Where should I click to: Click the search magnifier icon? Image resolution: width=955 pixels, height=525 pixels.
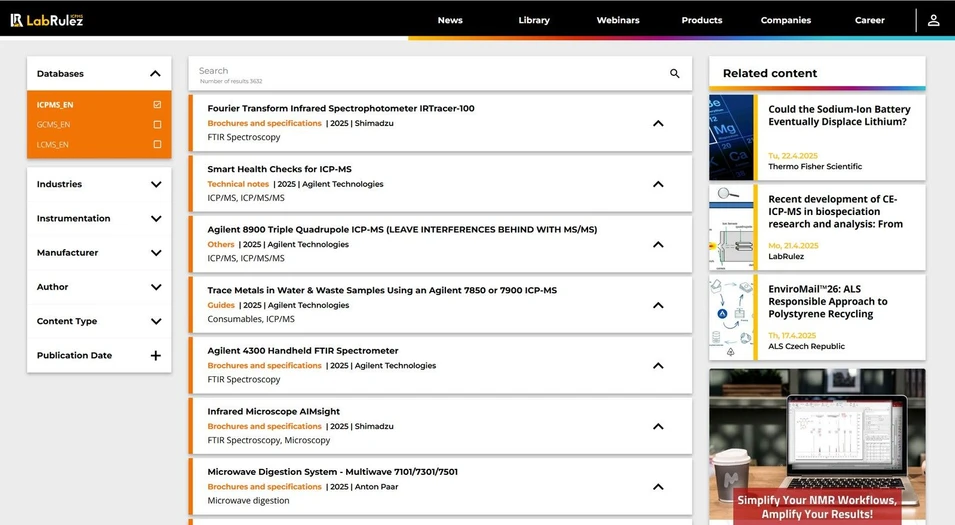[x=674, y=74]
